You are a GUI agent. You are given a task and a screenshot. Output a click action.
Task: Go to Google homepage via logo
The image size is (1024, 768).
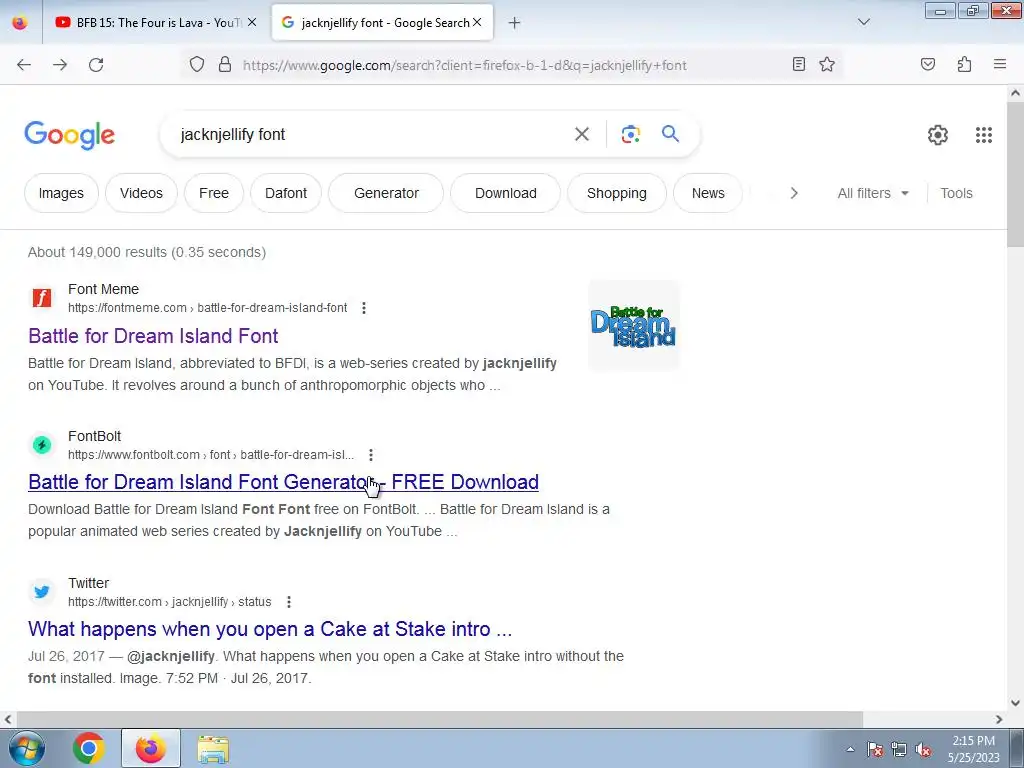(70, 135)
